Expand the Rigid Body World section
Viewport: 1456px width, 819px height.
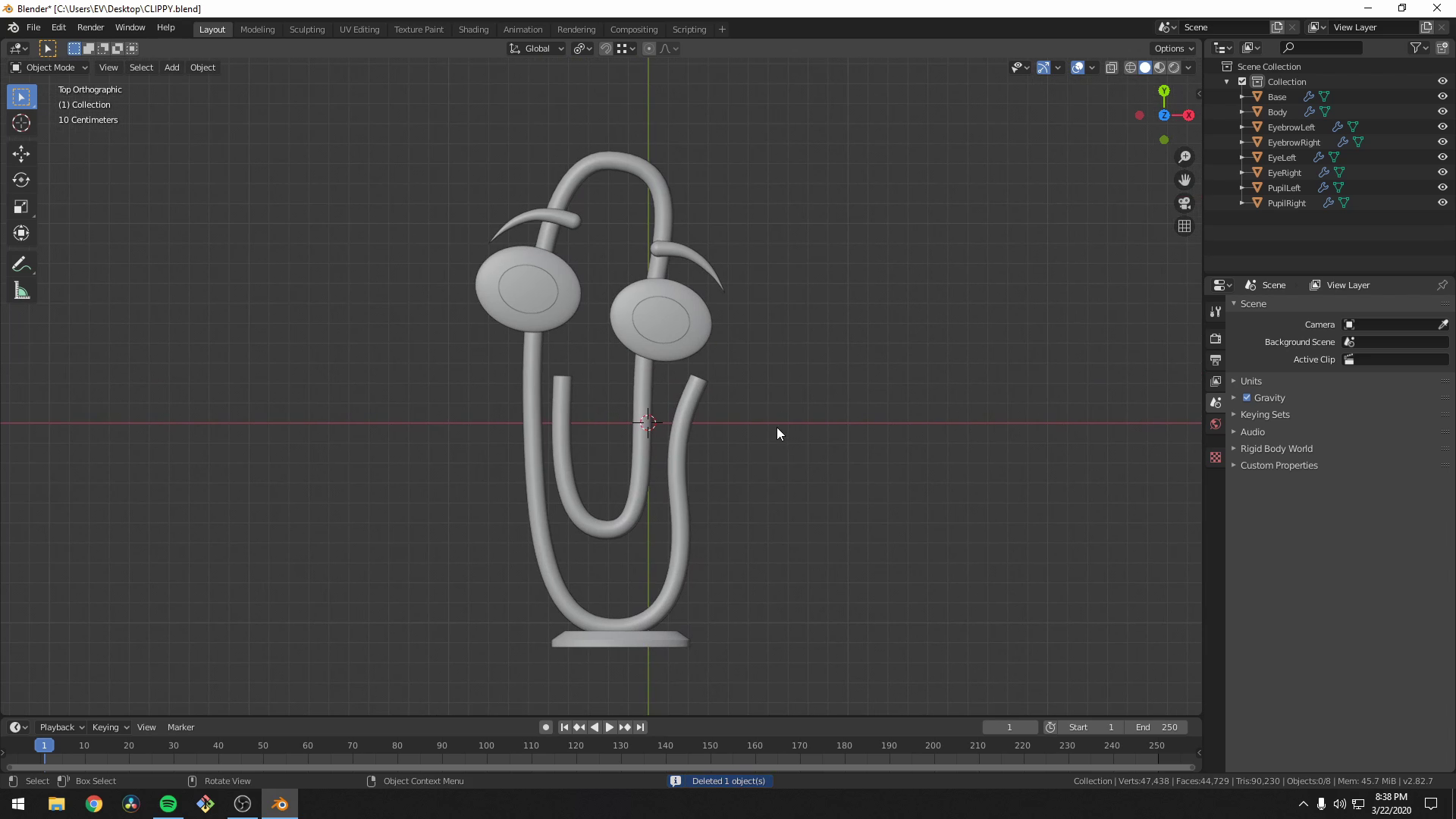1276,448
